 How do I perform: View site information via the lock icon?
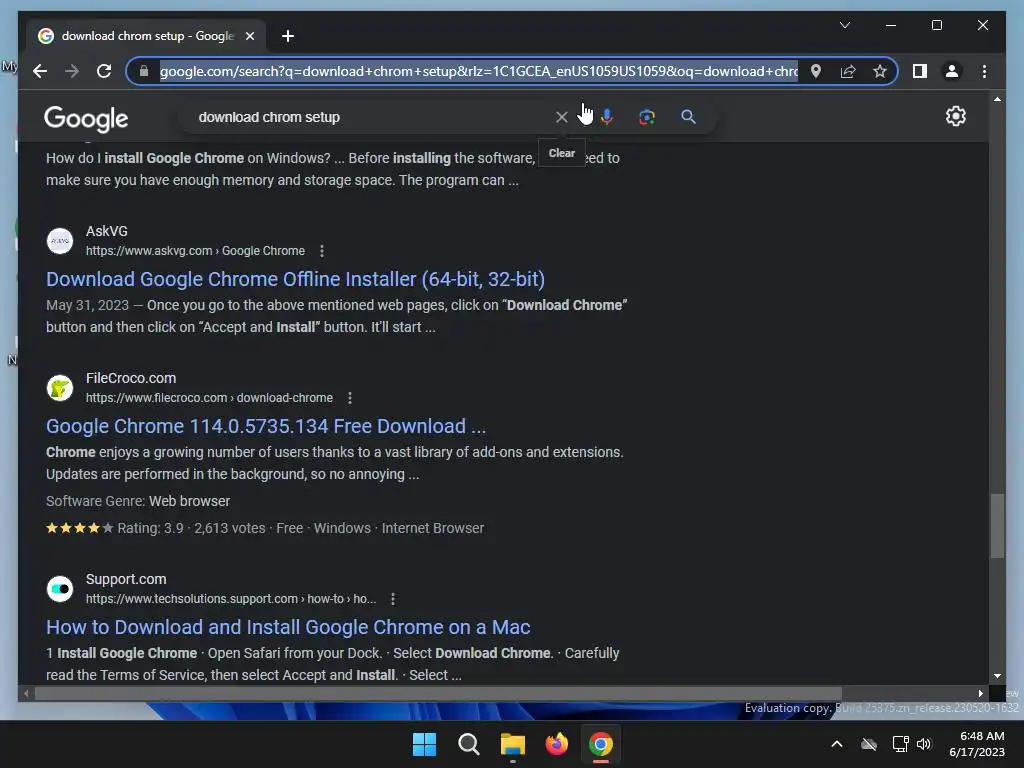[144, 71]
